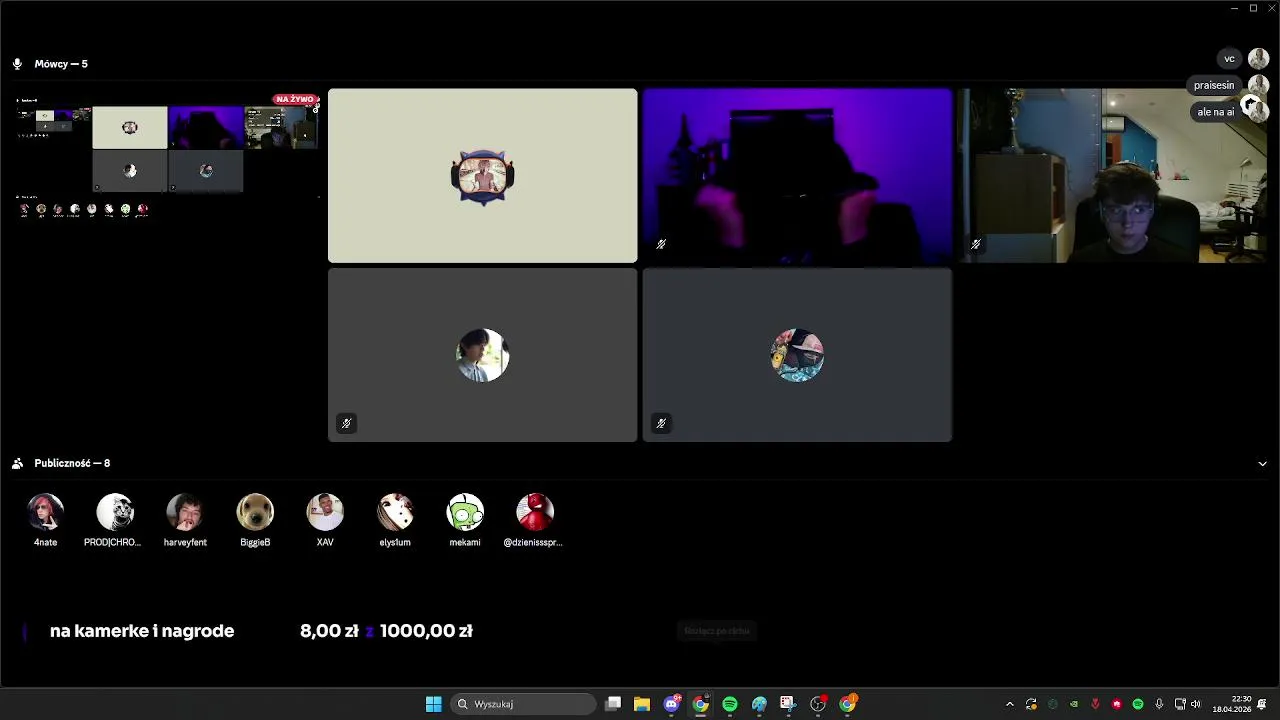1280x720 pixels.
Task: Click the NVIDIA tray icon
Action: (x=1074, y=704)
